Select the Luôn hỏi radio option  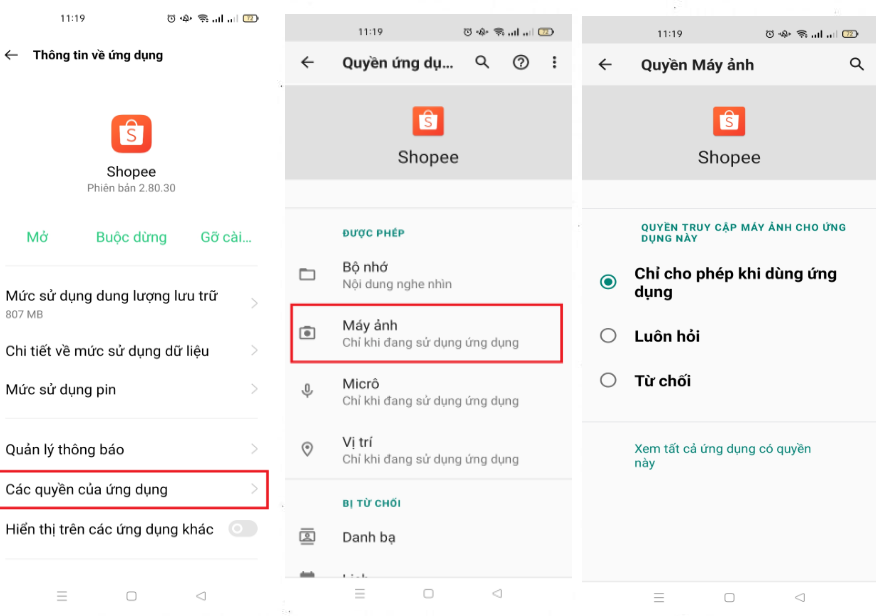608,336
